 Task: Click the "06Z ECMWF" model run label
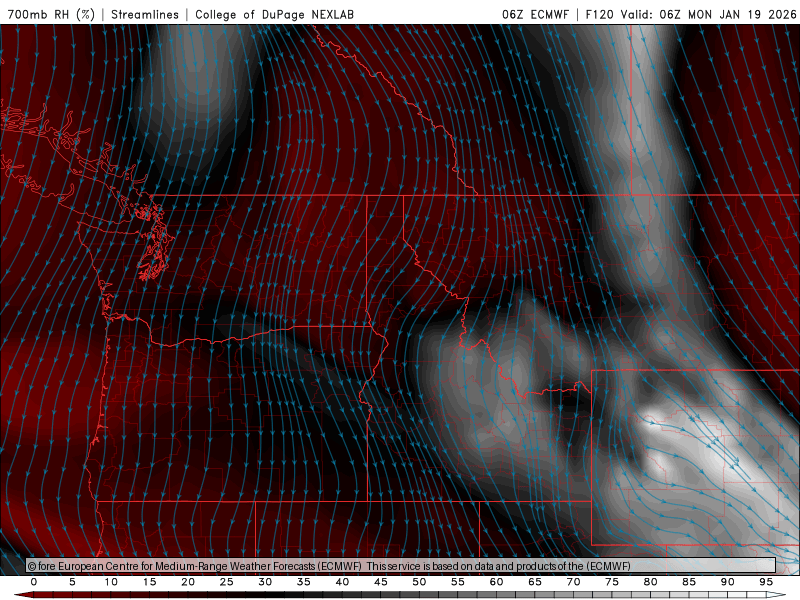point(535,14)
